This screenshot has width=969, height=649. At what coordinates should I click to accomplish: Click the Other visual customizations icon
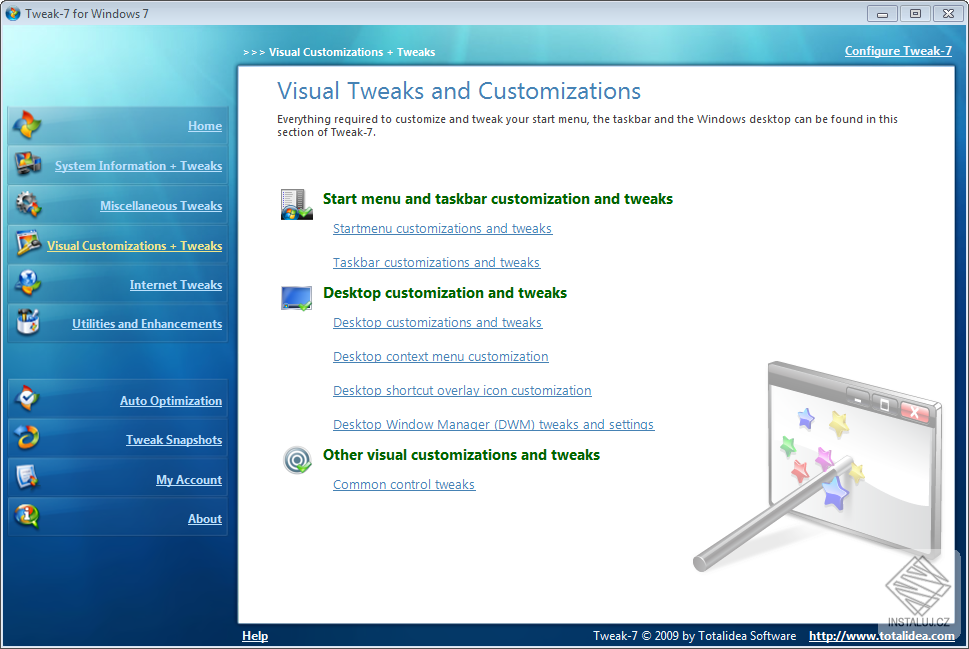[297, 460]
